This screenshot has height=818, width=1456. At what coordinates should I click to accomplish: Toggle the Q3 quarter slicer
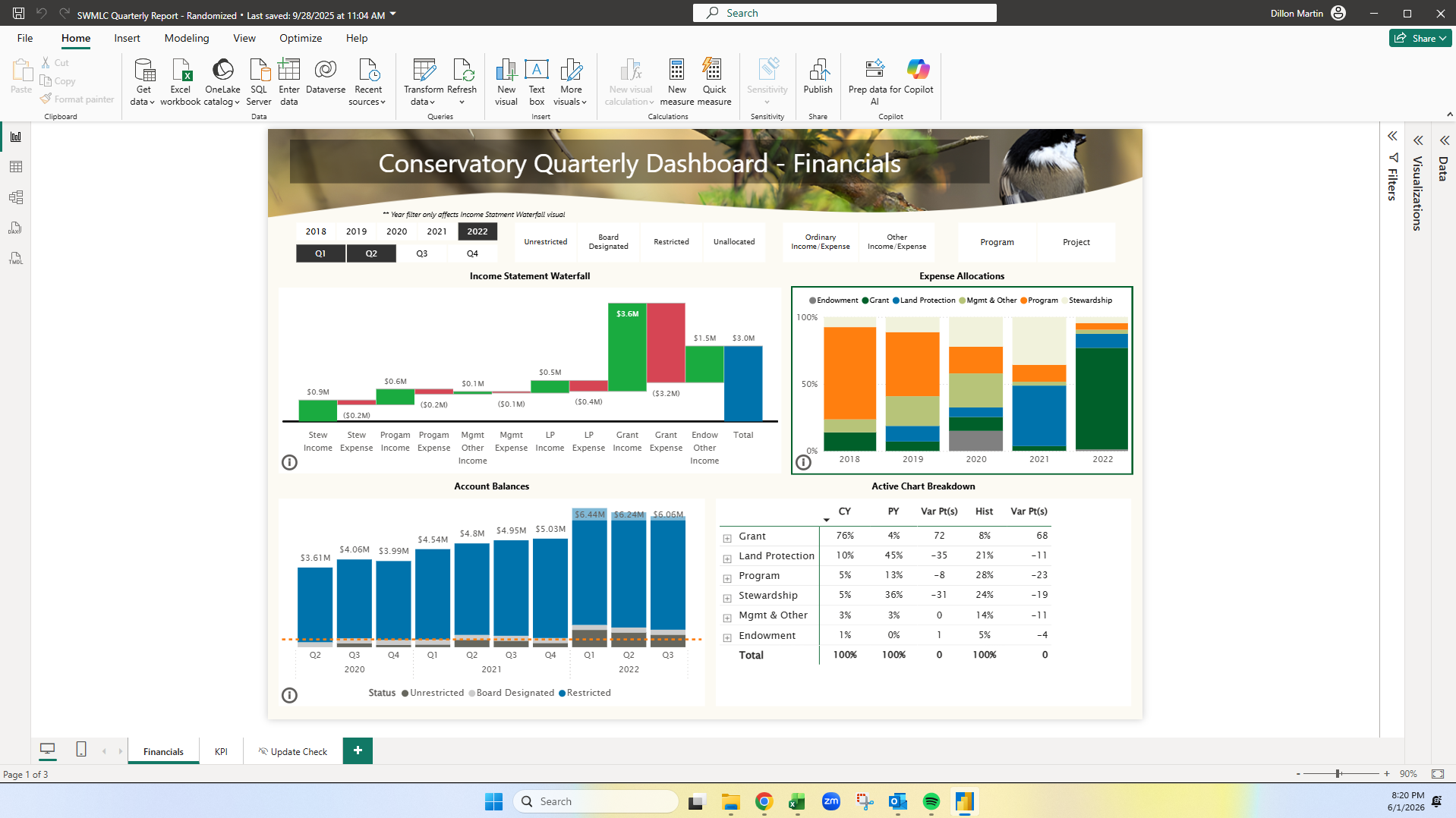point(422,253)
